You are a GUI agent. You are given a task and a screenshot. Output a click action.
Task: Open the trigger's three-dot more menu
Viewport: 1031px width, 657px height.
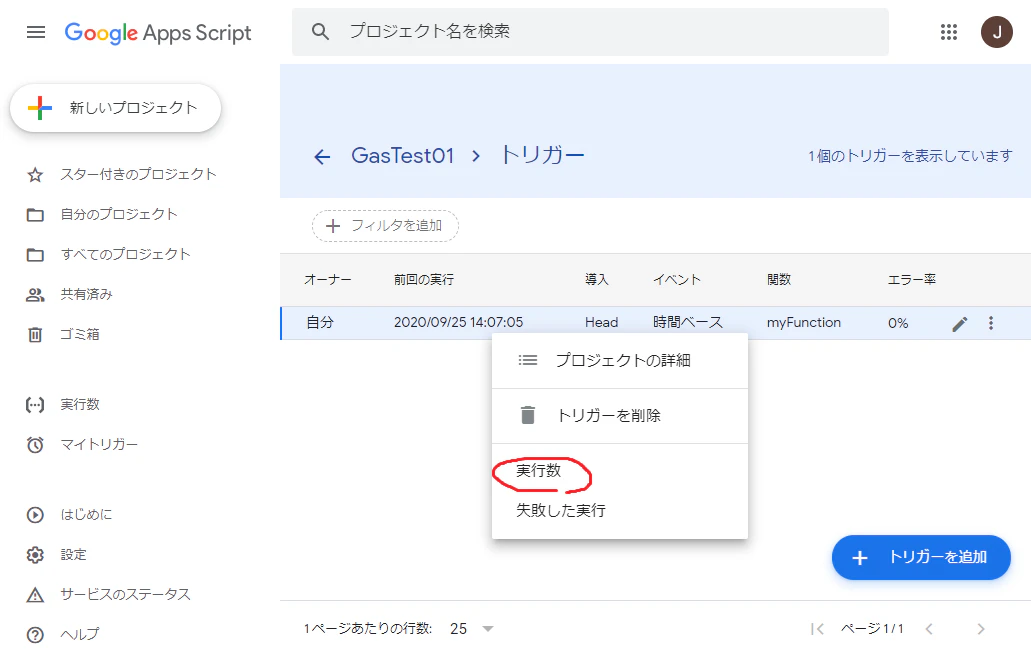pos(991,323)
